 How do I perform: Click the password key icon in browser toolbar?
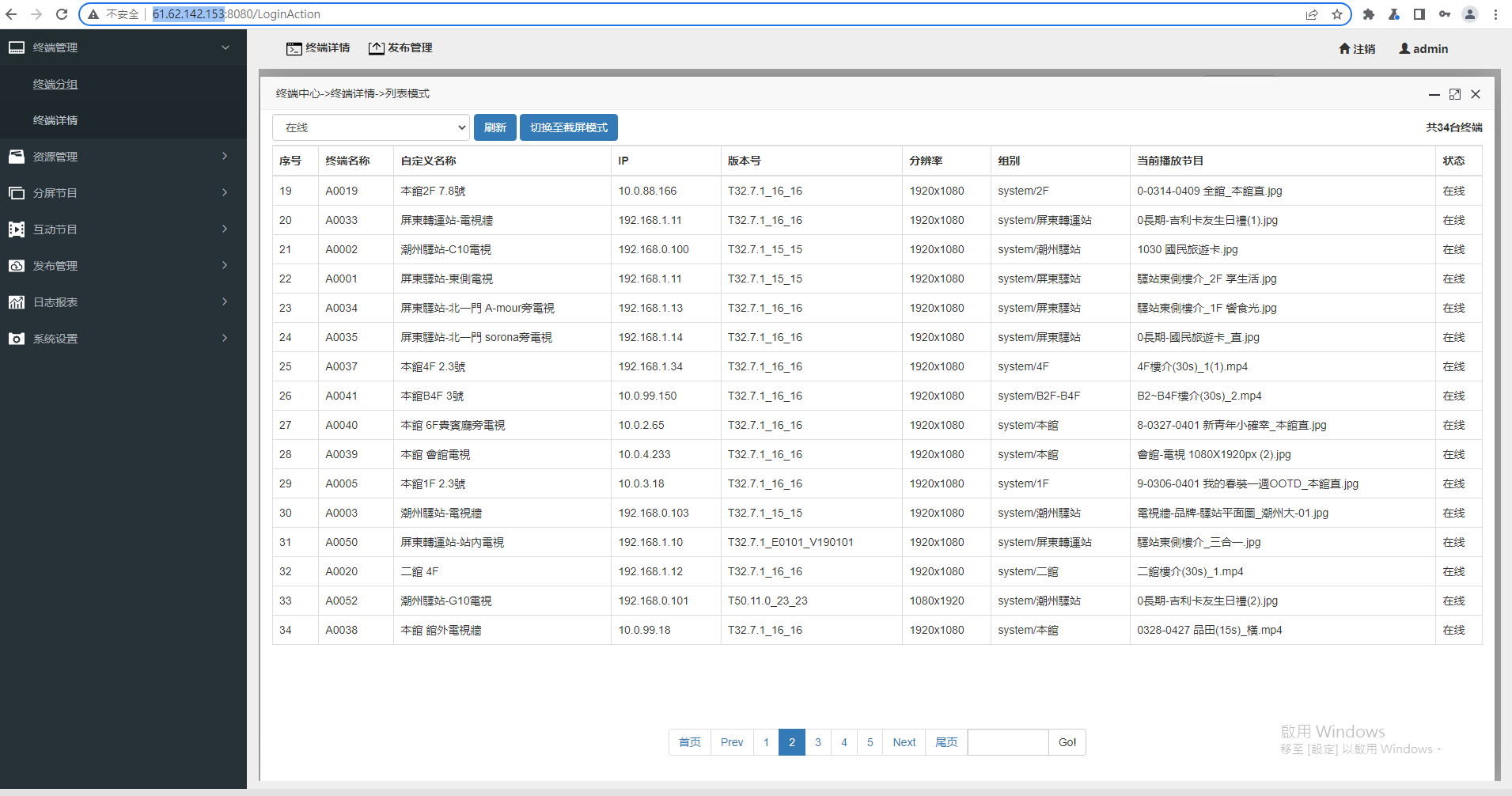click(x=1445, y=14)
